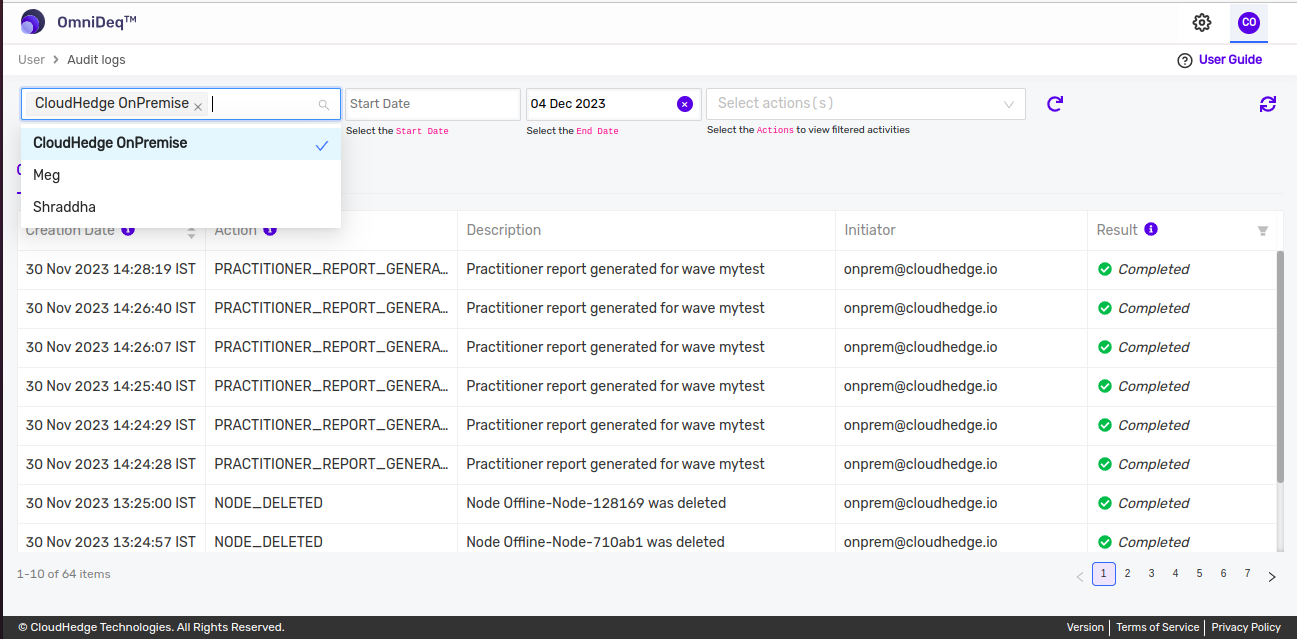Open the Result column filter icon
The width and height of the screenshot is (1297, 639).
pyautogui.click(x=1263, y=231)
